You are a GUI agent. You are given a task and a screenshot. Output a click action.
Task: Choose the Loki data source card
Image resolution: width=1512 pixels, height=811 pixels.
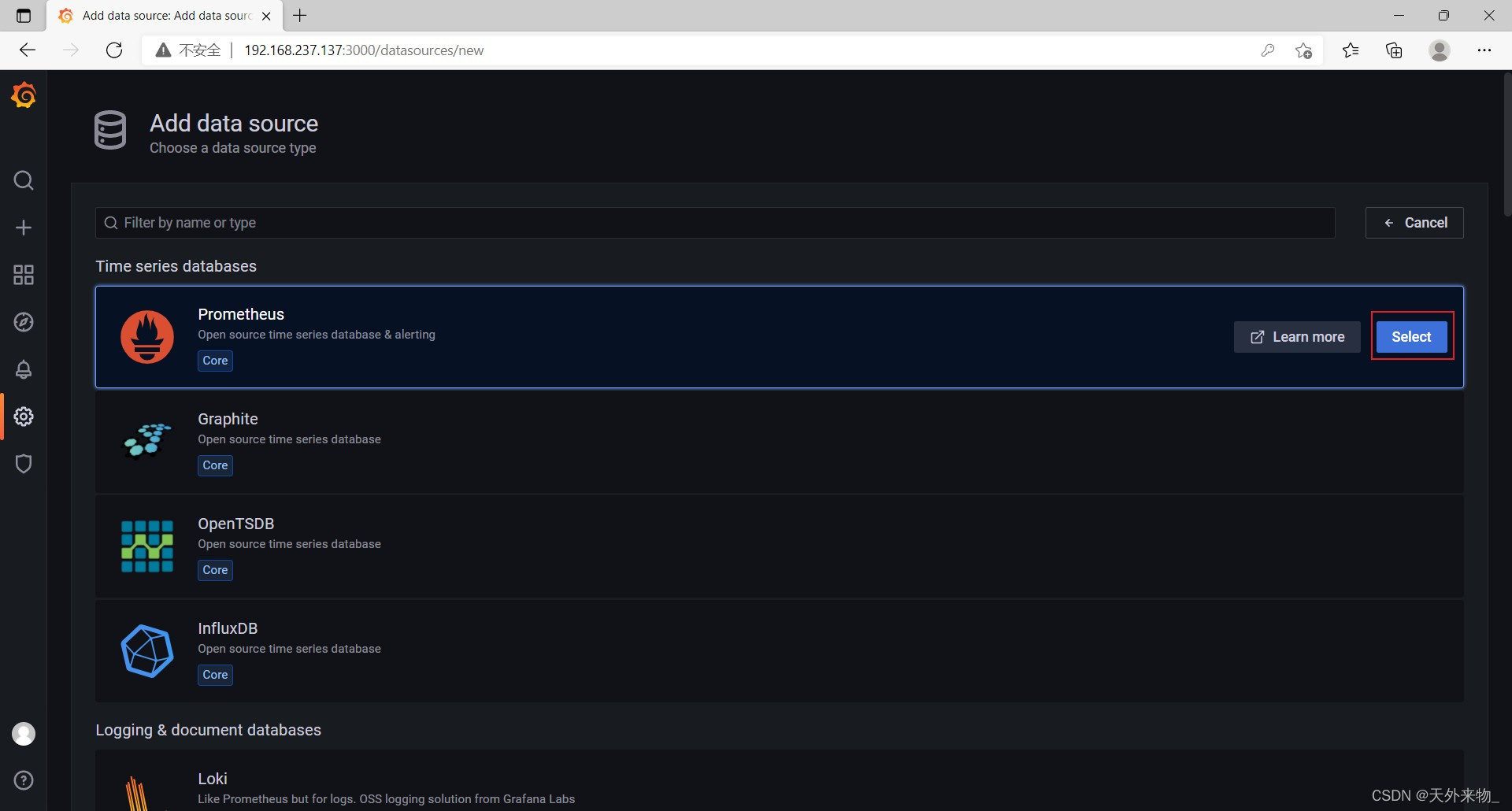[x=780, y=781]
